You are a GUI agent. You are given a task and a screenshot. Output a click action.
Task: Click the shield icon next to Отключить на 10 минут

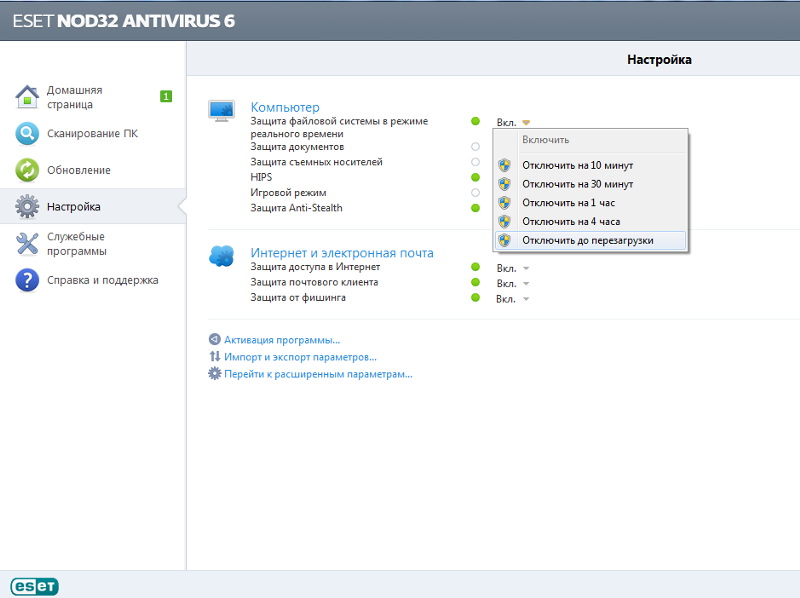tap(505, 165)
